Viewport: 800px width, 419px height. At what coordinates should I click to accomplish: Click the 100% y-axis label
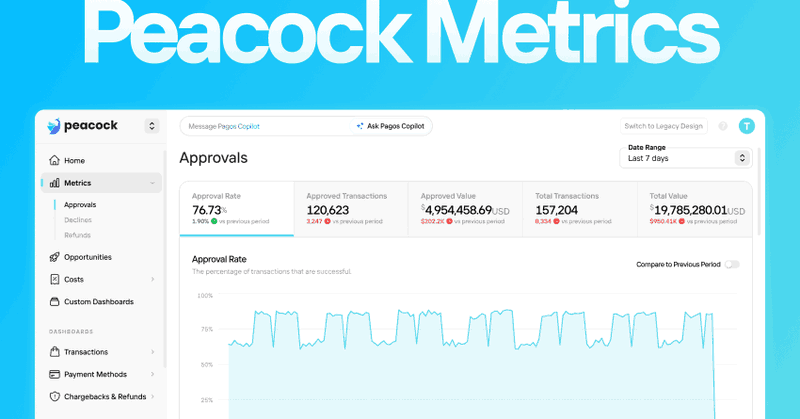[x=205, y=295]
